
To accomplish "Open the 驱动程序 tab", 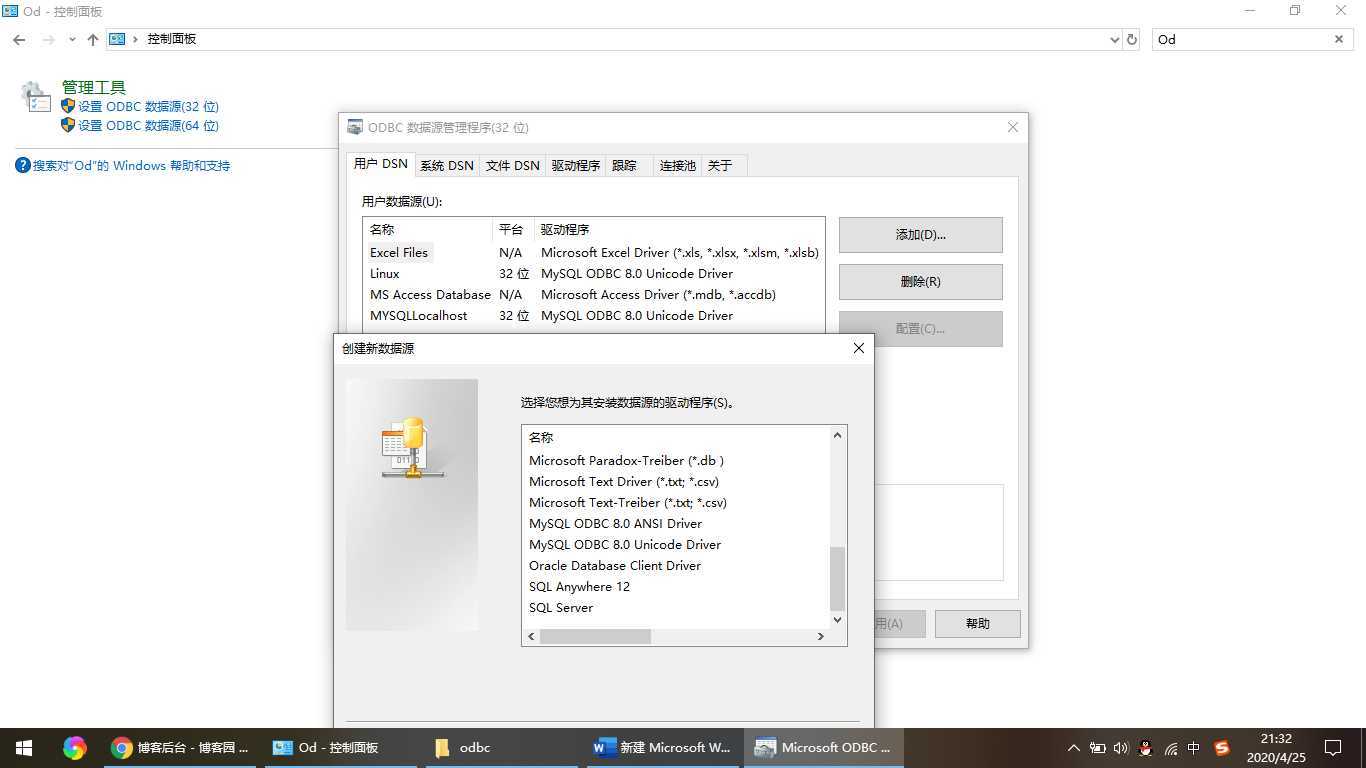I will [x=575, y=165].
